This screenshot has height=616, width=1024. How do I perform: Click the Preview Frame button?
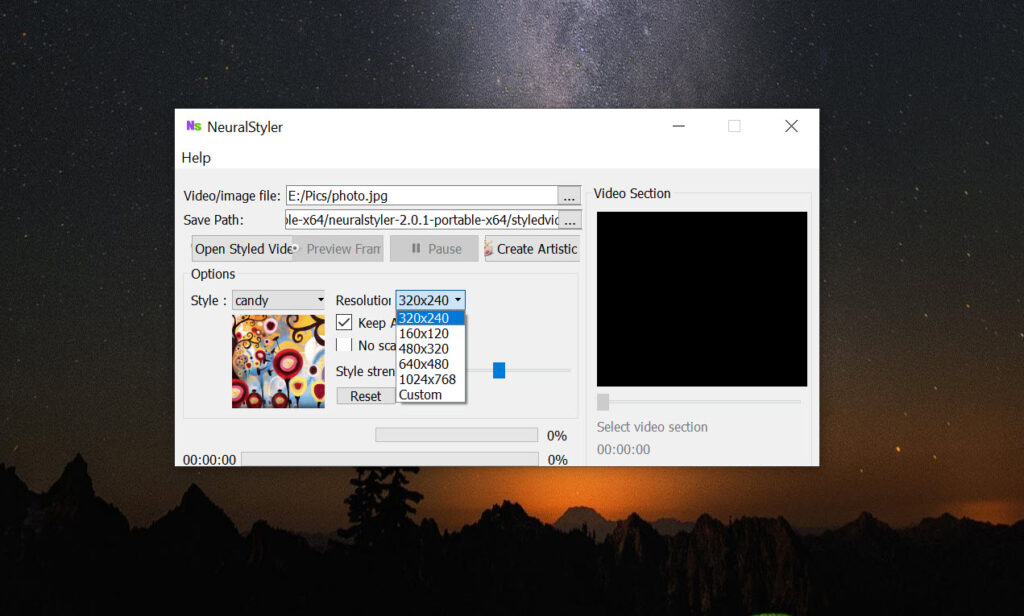click(x=340, y=249)
